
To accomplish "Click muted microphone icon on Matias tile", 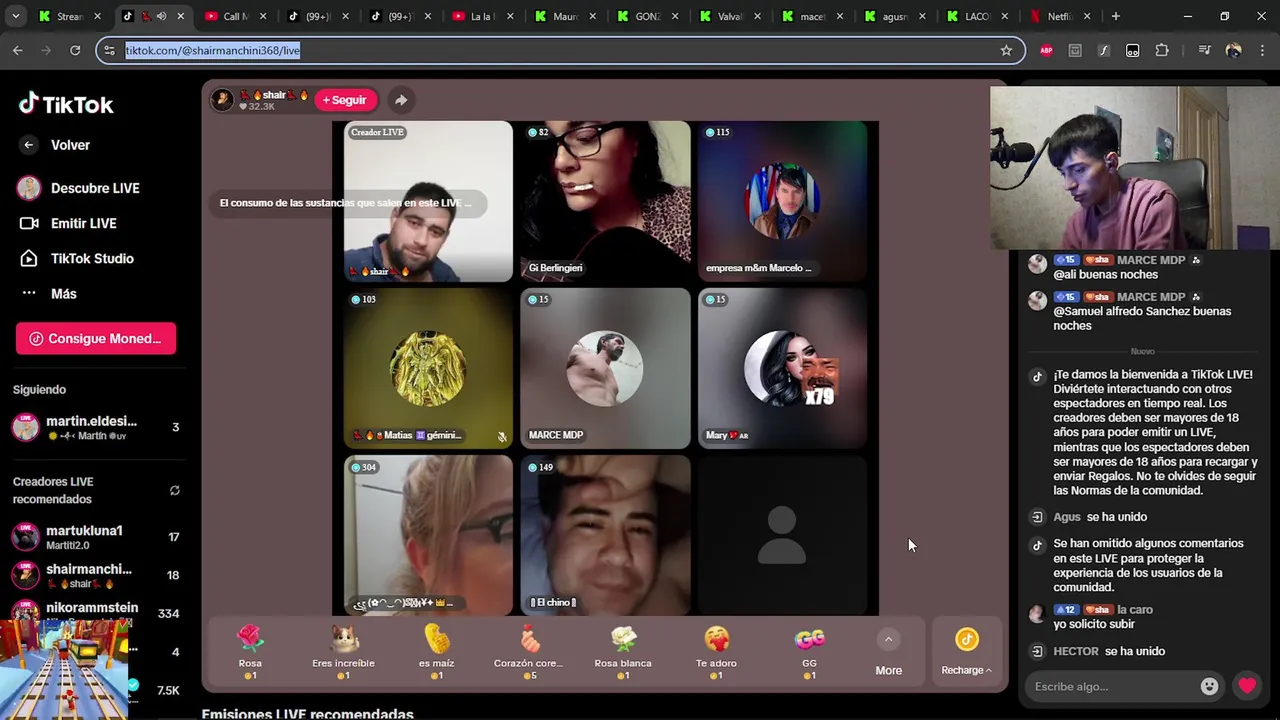I will click(502, 437).
